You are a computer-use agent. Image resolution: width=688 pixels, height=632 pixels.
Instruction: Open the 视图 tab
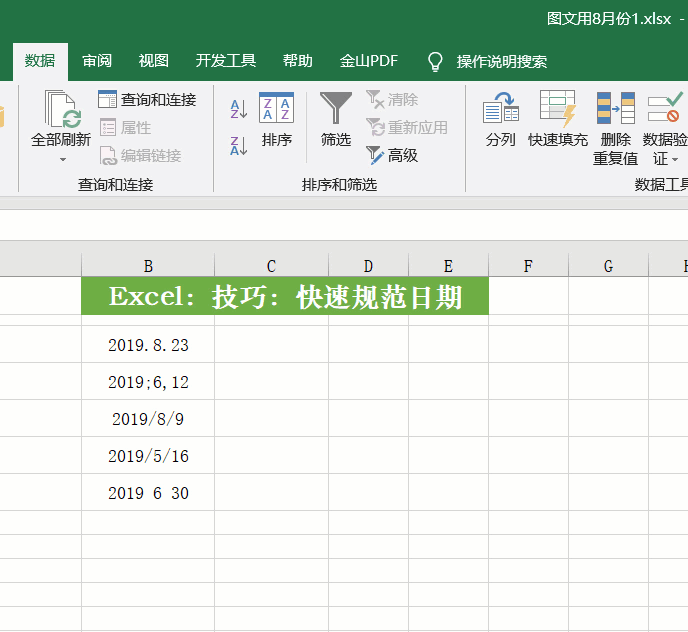154,61
